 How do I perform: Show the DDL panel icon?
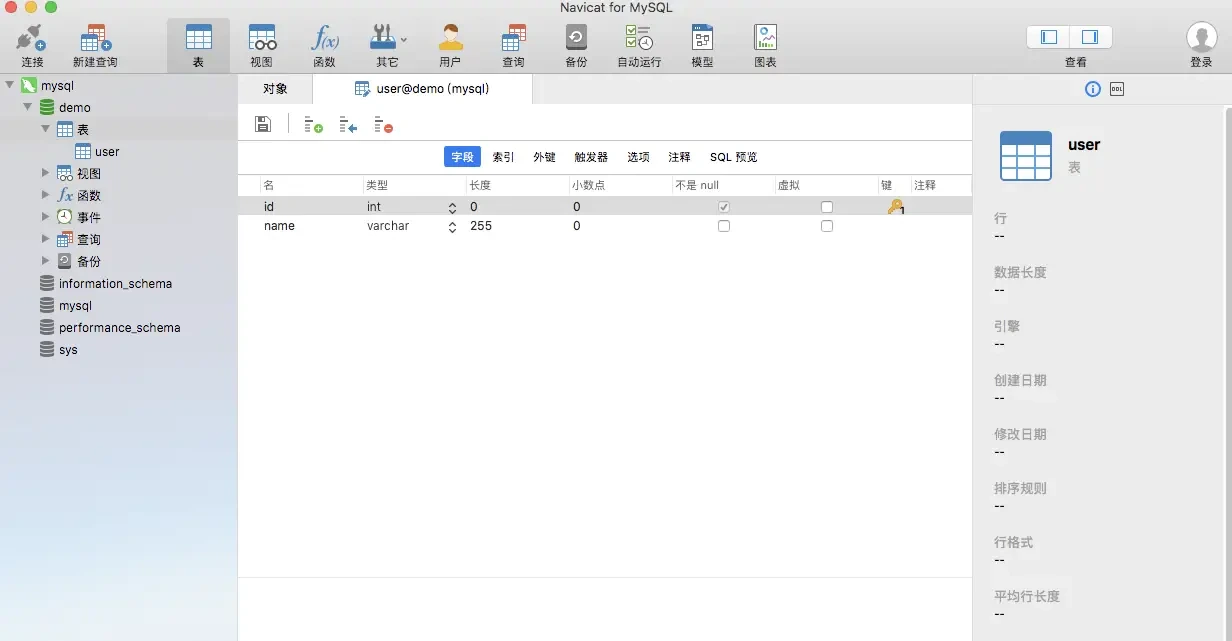(1117, 89)
